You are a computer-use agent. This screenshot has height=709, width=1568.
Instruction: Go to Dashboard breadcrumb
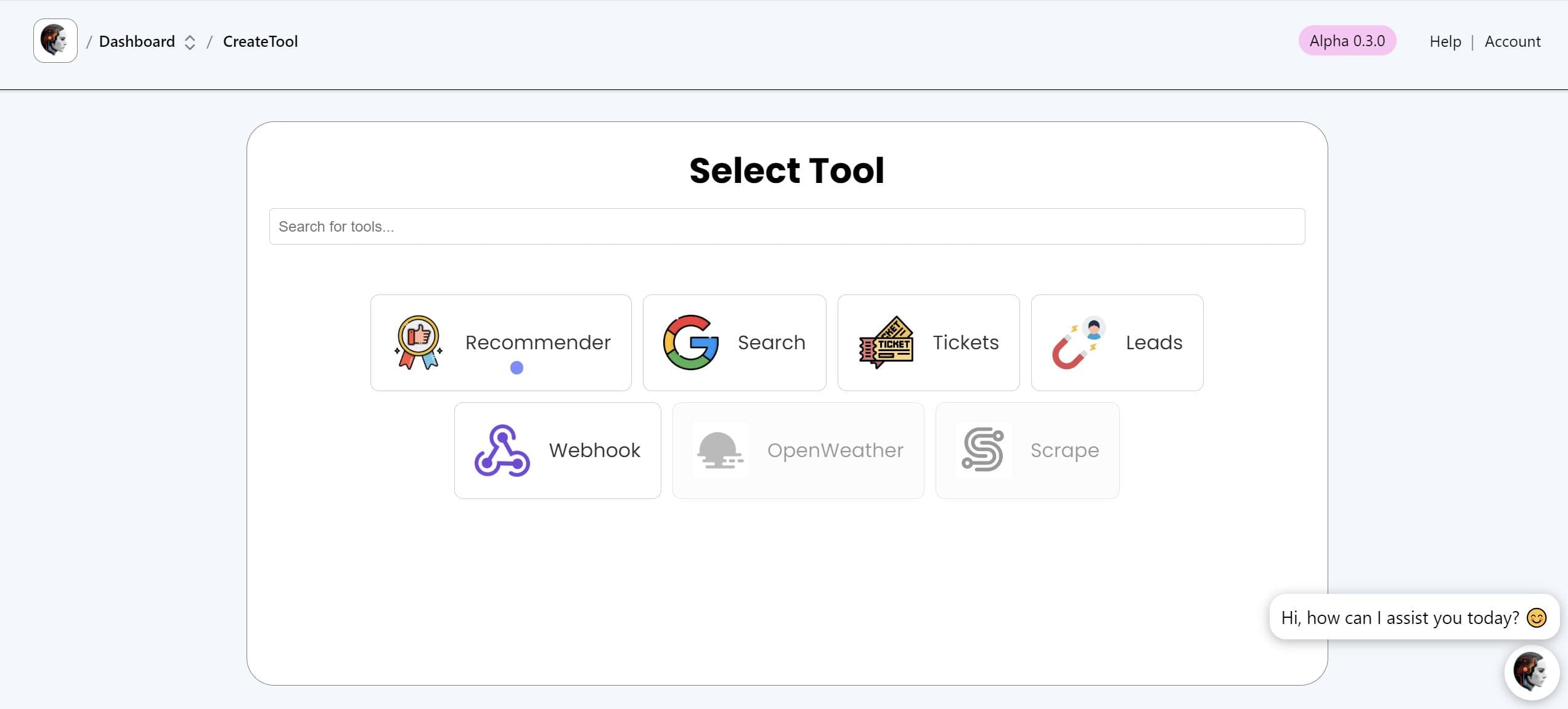pos(137,41)
